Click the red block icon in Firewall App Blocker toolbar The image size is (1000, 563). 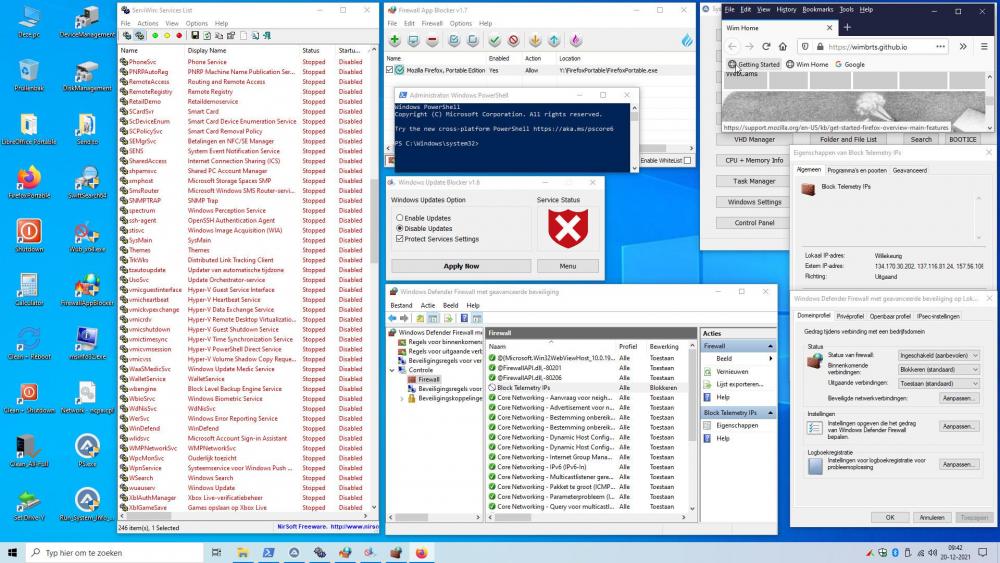tap(513, 41)
